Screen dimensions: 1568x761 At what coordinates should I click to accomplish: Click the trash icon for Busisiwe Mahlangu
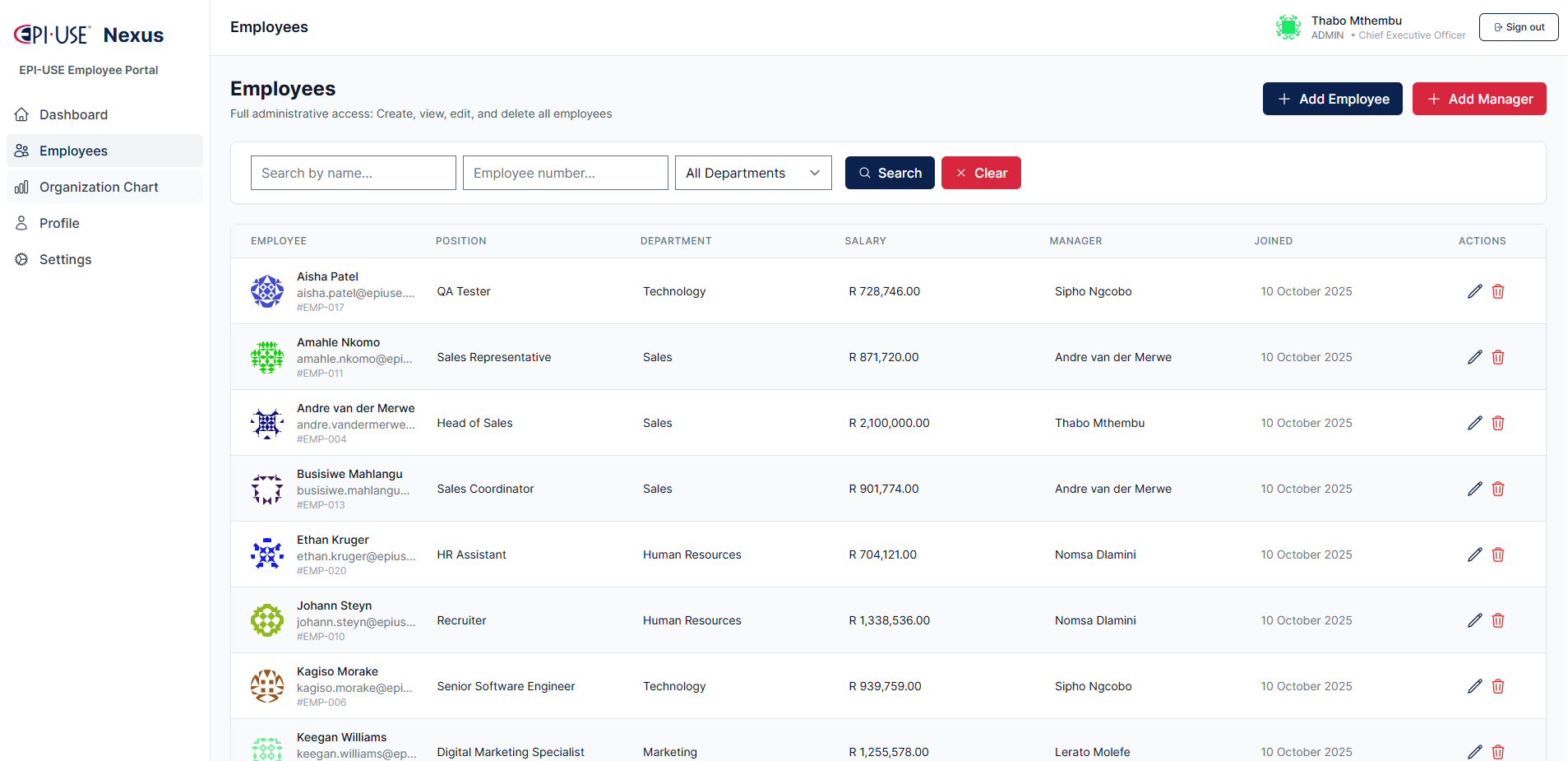point(1498,489)
